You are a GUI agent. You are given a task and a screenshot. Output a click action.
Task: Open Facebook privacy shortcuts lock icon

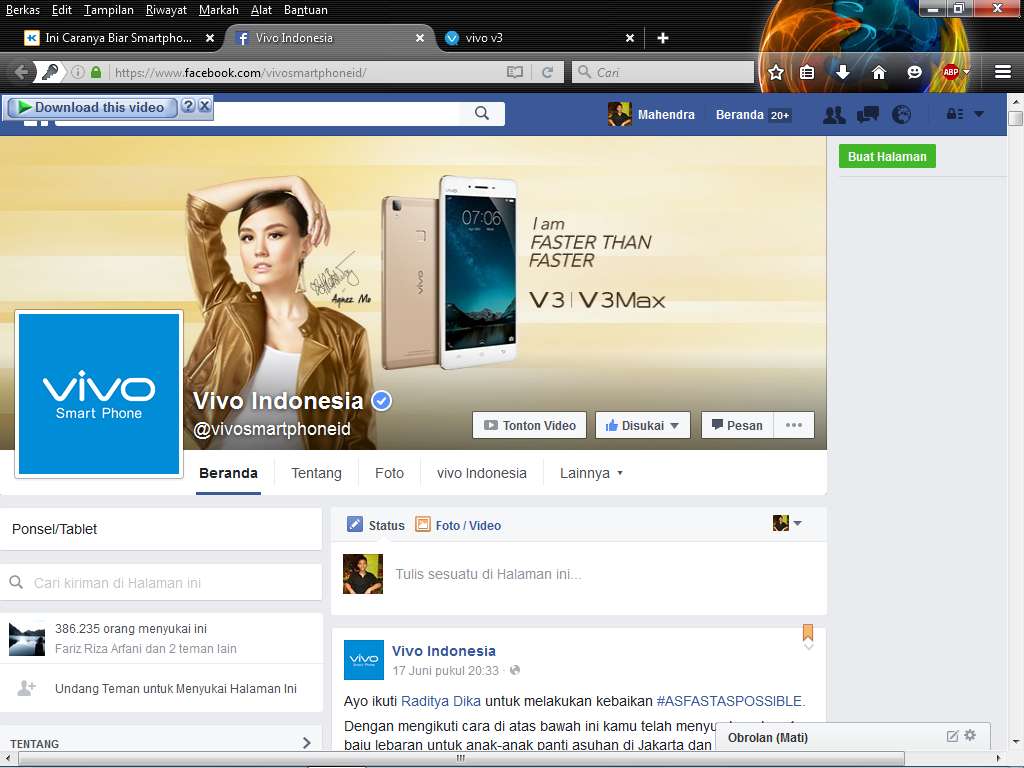[x=955, y=114]
